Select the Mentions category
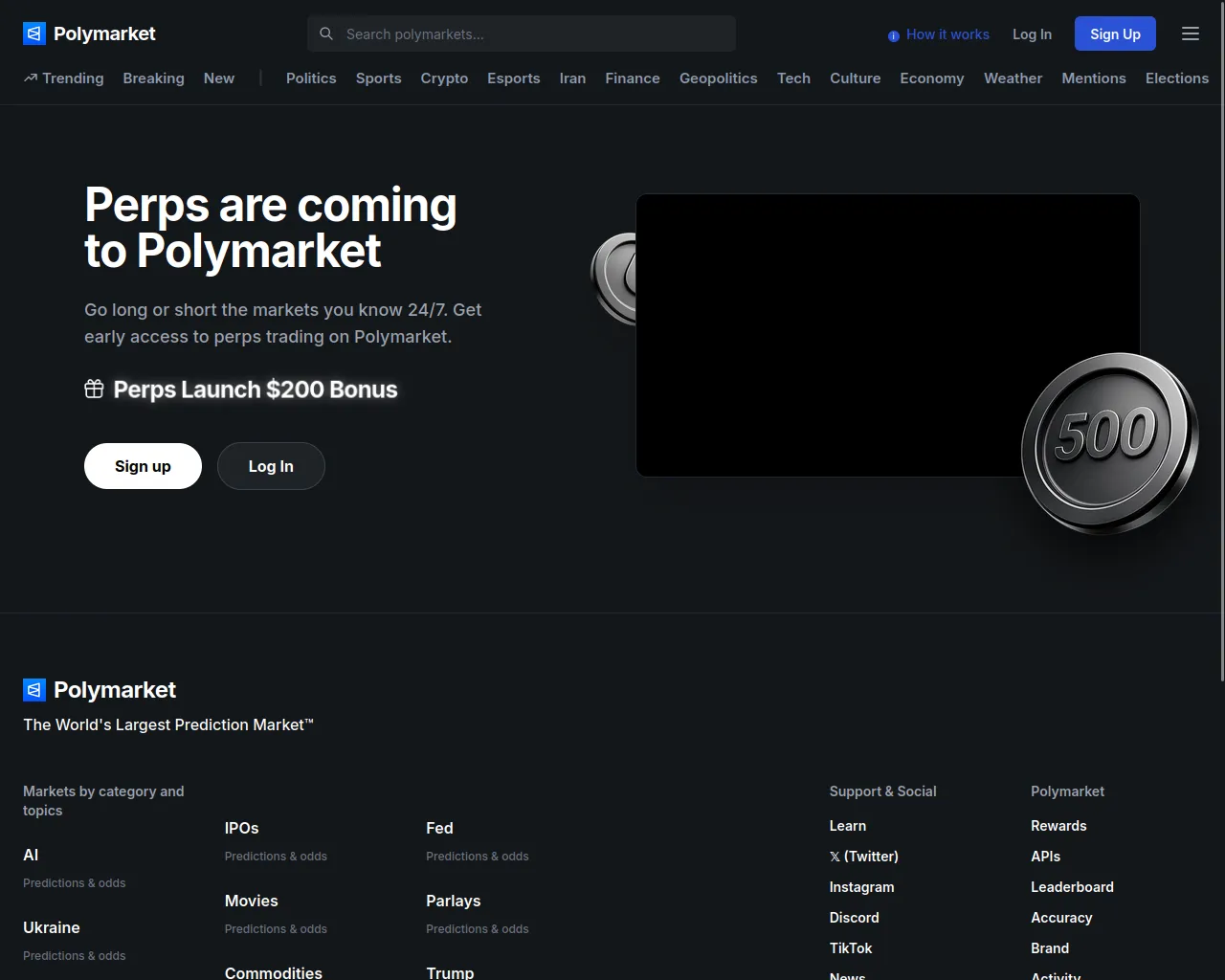The width and height of the screenshot is (1225, 980). (1094, 78)
